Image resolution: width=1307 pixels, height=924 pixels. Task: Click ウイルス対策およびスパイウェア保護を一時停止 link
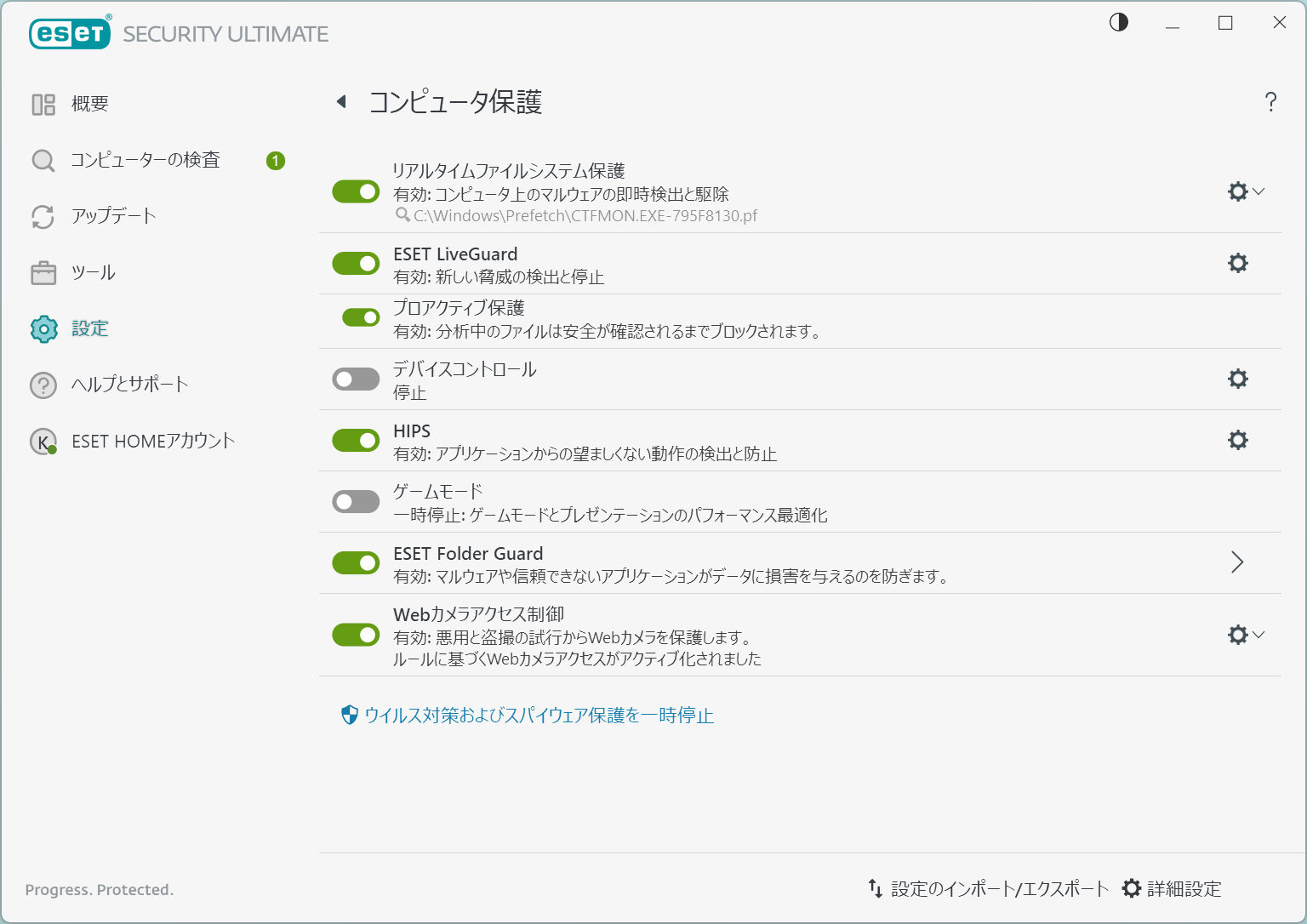pos(539,715)
